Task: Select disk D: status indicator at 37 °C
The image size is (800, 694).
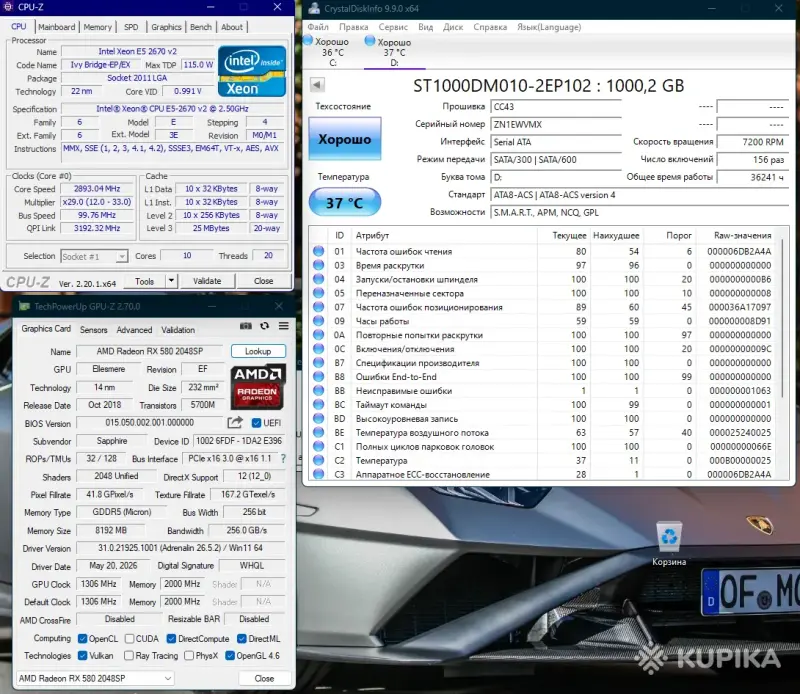Action: click(x=370, y=41)
